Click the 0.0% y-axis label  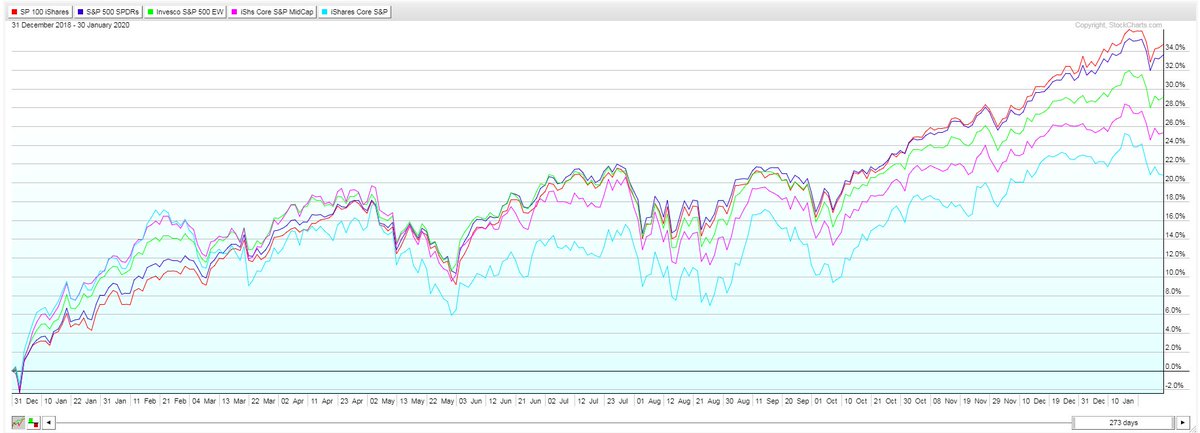(1174, 367)
